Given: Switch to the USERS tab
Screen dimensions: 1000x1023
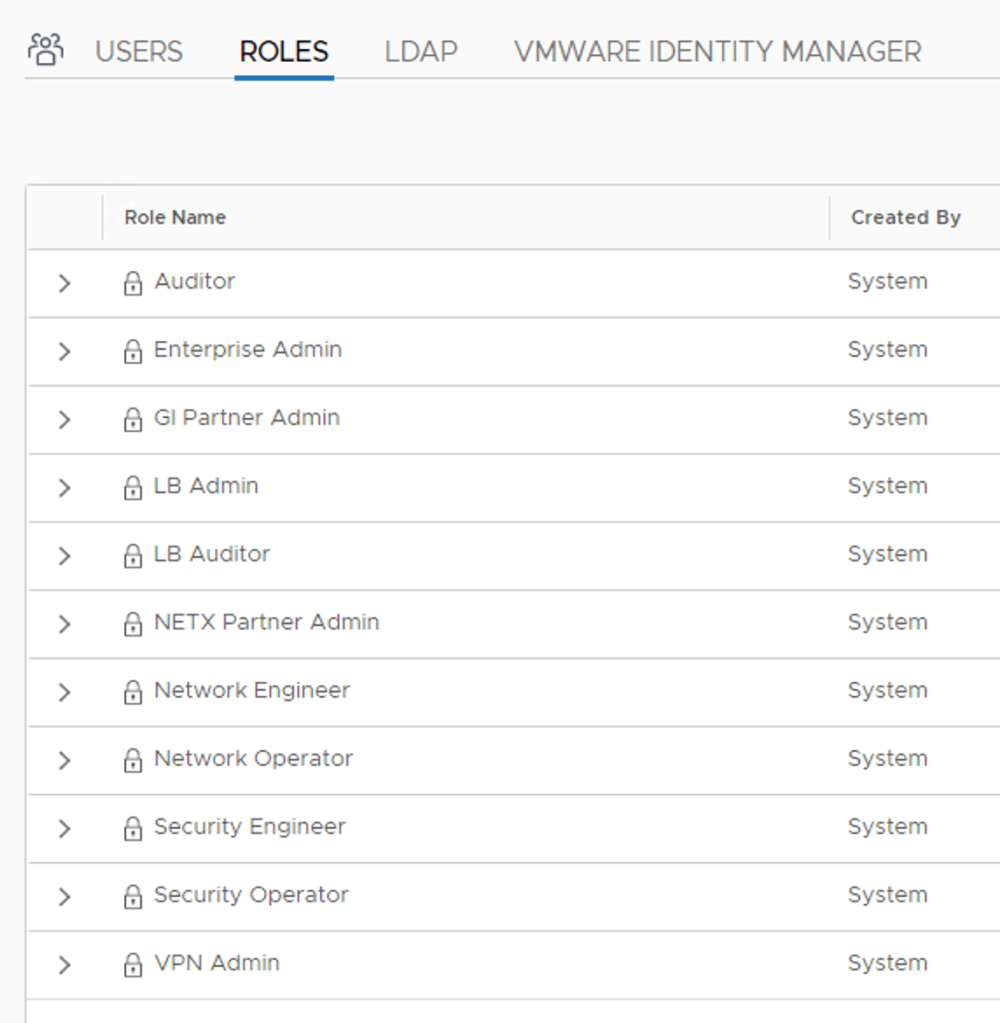Looking at the screenshot, I should pyautogui.click(x=138, y=51).
